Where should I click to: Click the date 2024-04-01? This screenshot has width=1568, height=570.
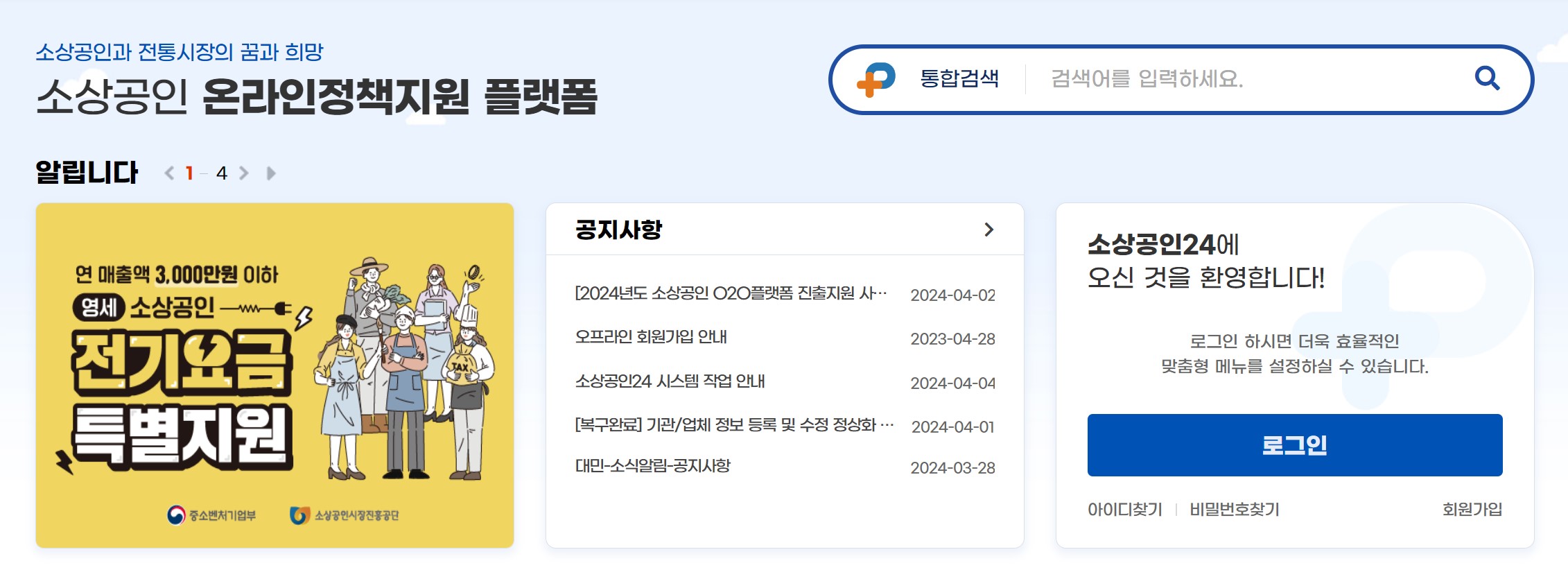[952, 427]
